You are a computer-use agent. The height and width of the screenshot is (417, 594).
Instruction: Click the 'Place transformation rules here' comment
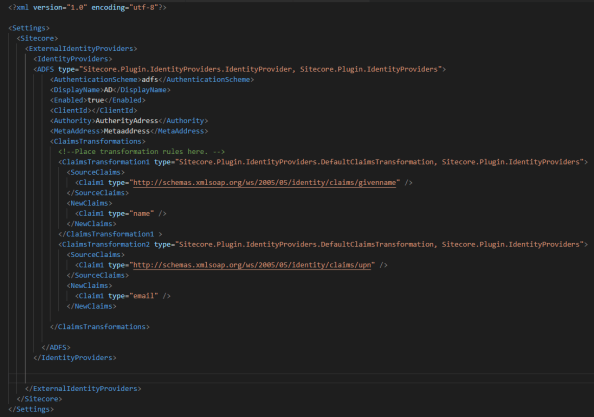[141, 151]
